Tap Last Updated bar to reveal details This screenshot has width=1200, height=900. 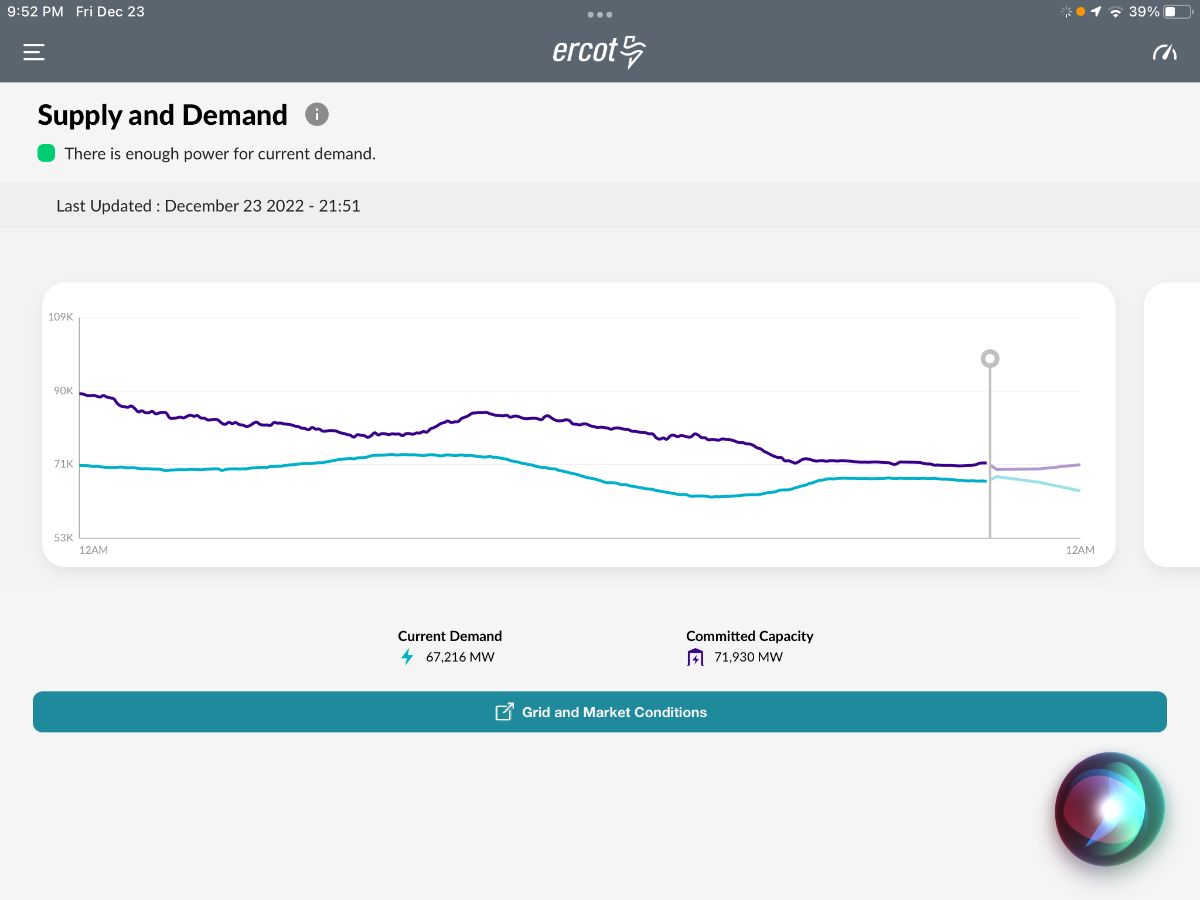(207, 205)
